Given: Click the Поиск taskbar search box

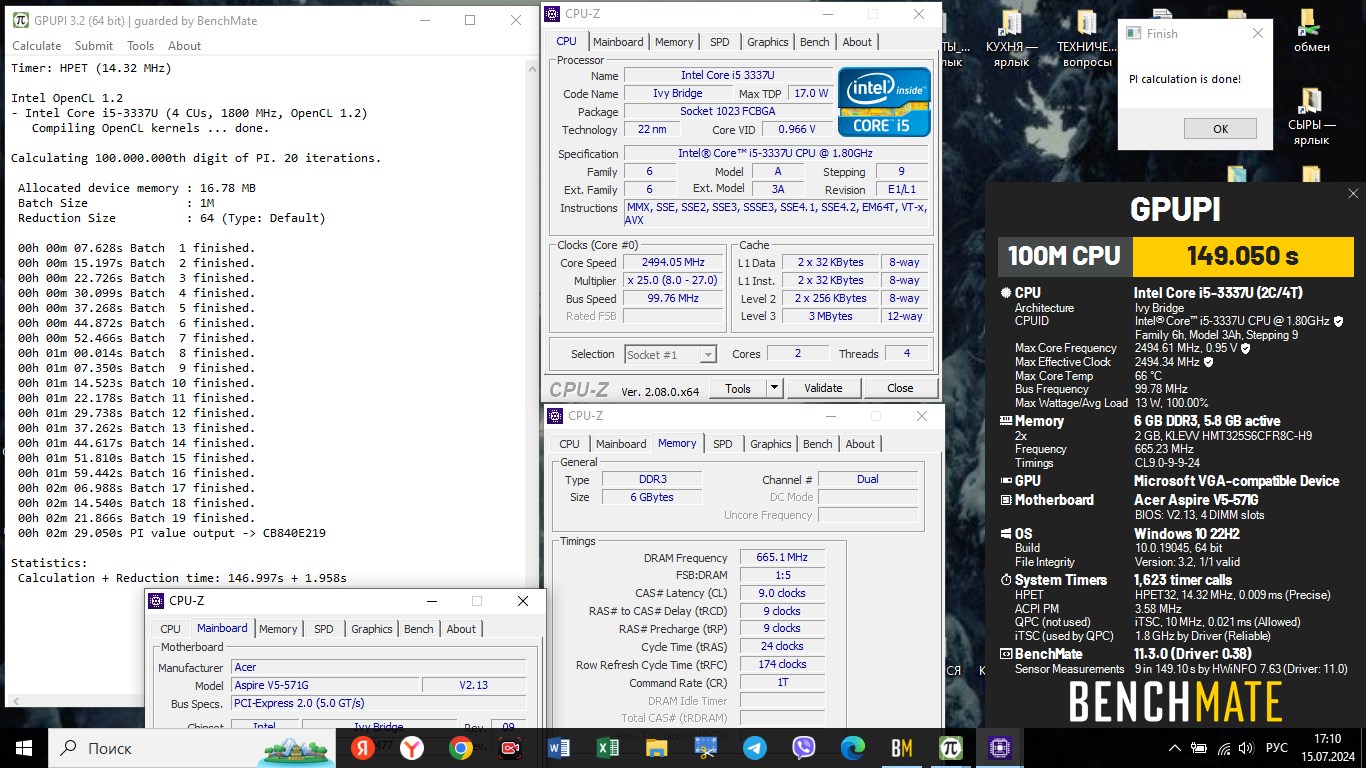Looking at the screenshot, I should click(x=192, y=748).
